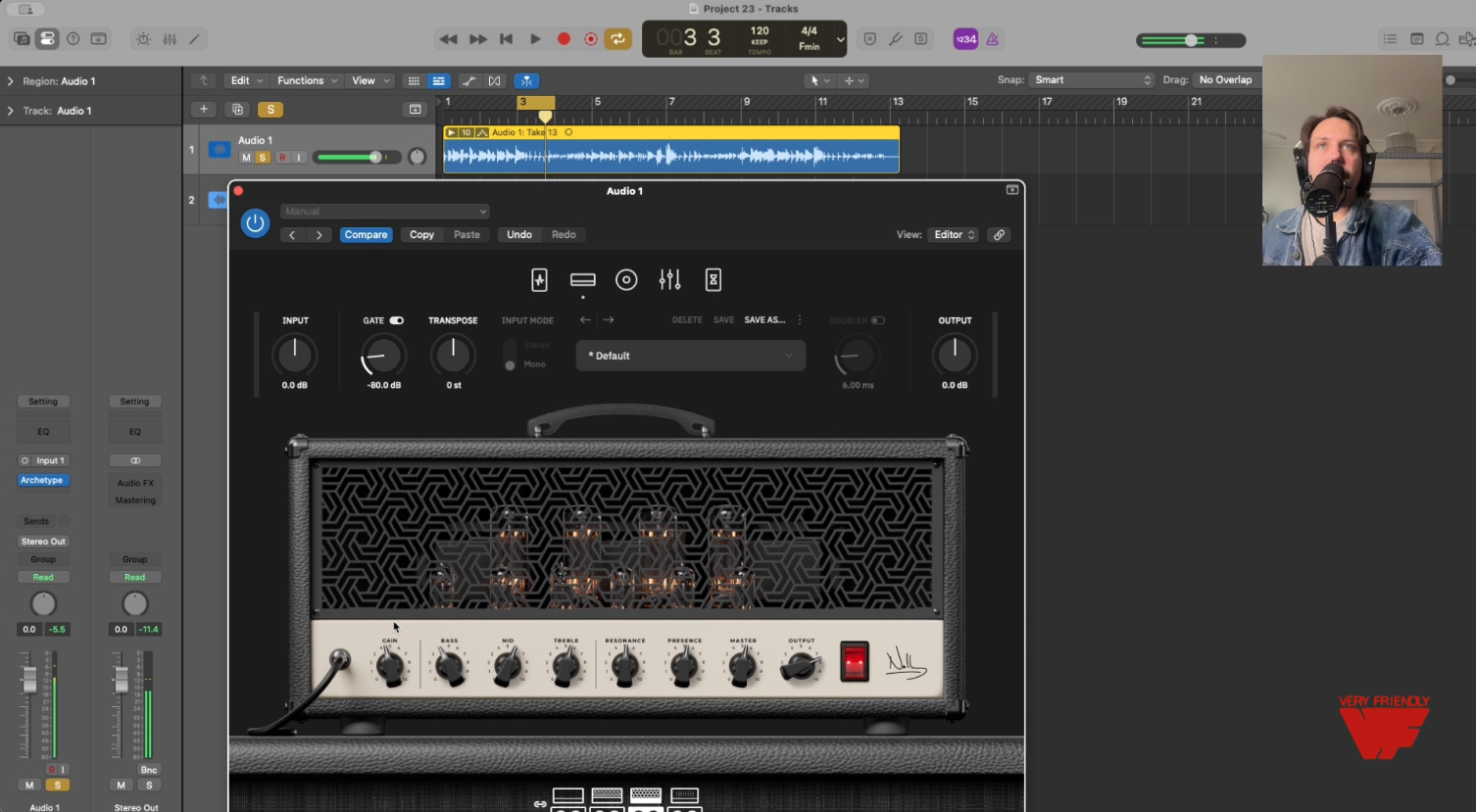Toggle Flex editing icon
Viewport: 1476px width, 812px height.
click(x=494, y=81)
